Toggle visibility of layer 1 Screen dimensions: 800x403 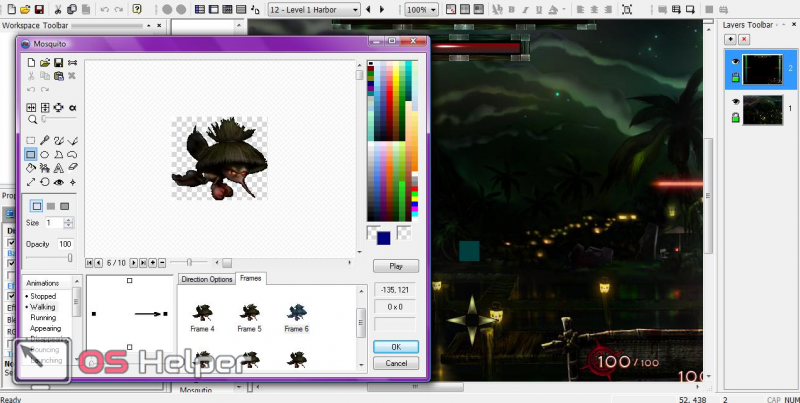[735, 102]
